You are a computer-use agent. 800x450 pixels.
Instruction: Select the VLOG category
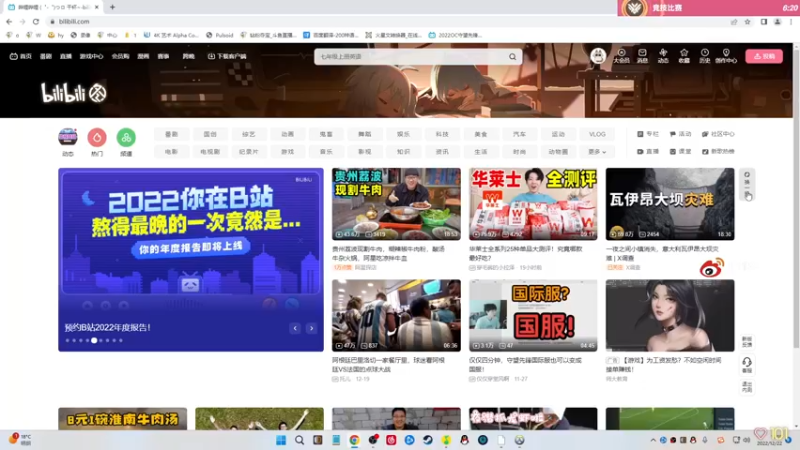[x=597, y=134]
